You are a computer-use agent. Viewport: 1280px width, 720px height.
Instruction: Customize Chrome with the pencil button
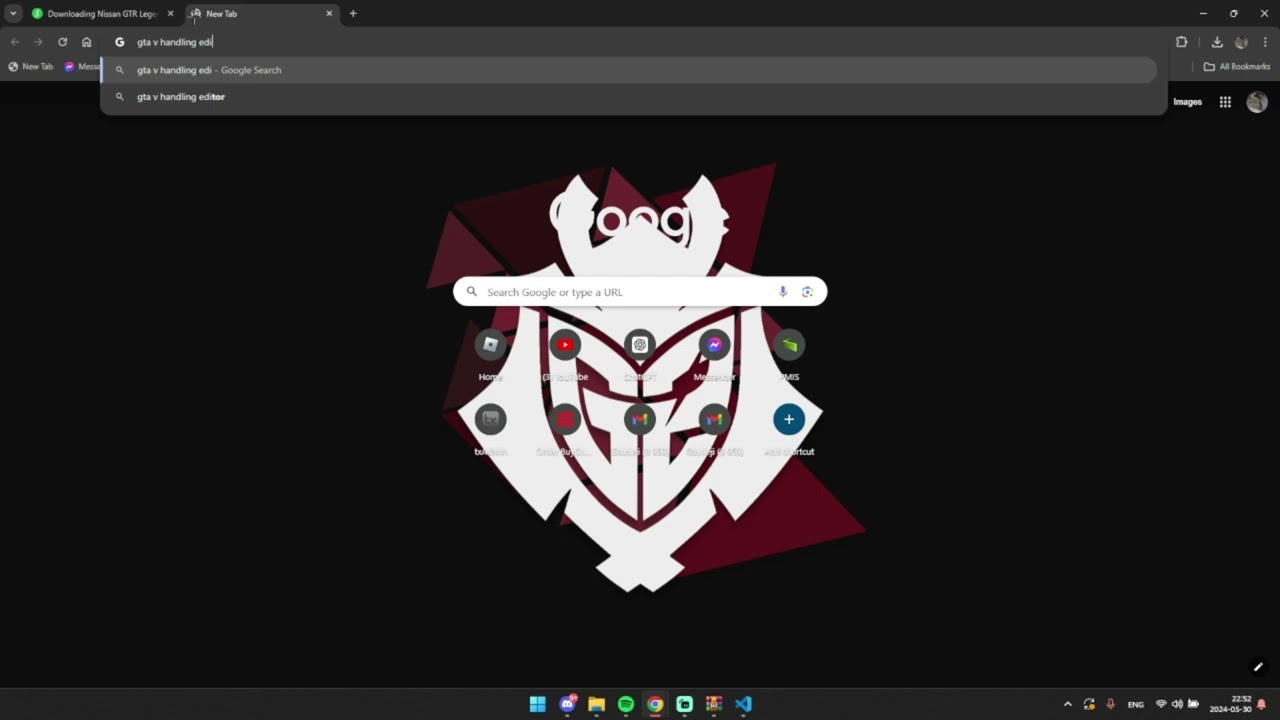pyautogui.click(x=1258, y=667)
